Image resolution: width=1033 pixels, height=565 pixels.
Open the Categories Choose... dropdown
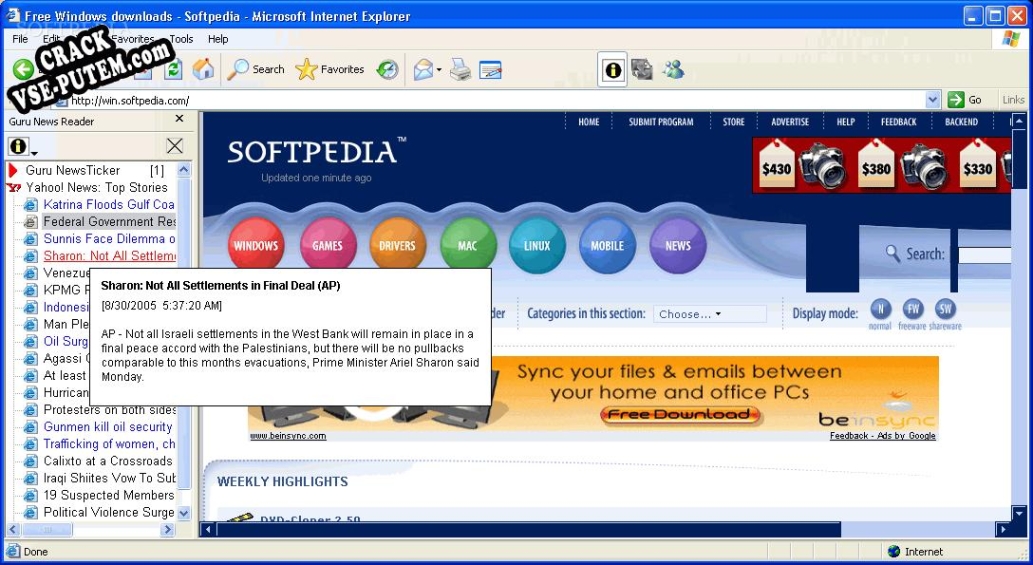(710, 314)
